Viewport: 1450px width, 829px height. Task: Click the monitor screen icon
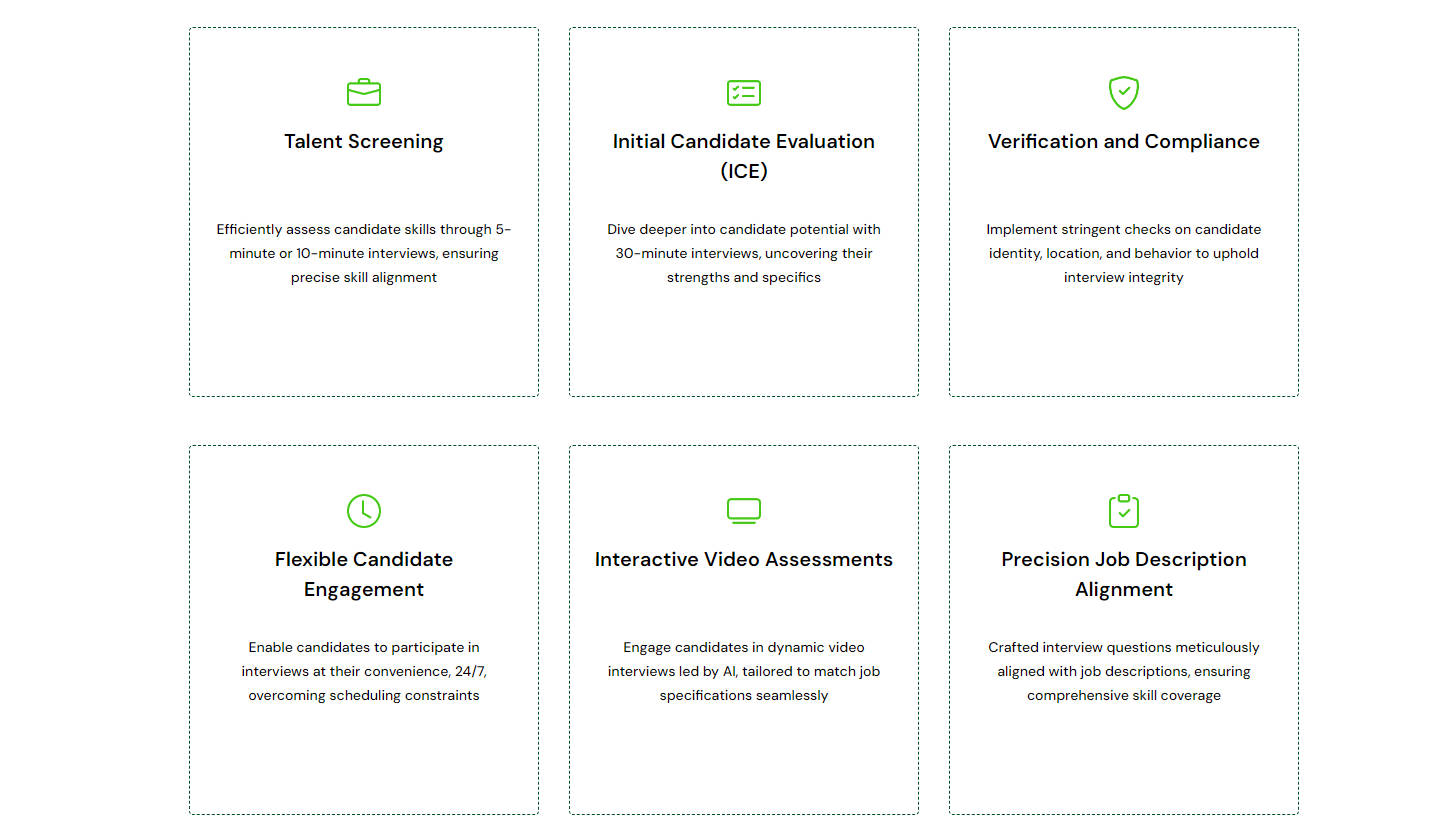[x=744, y=511]
